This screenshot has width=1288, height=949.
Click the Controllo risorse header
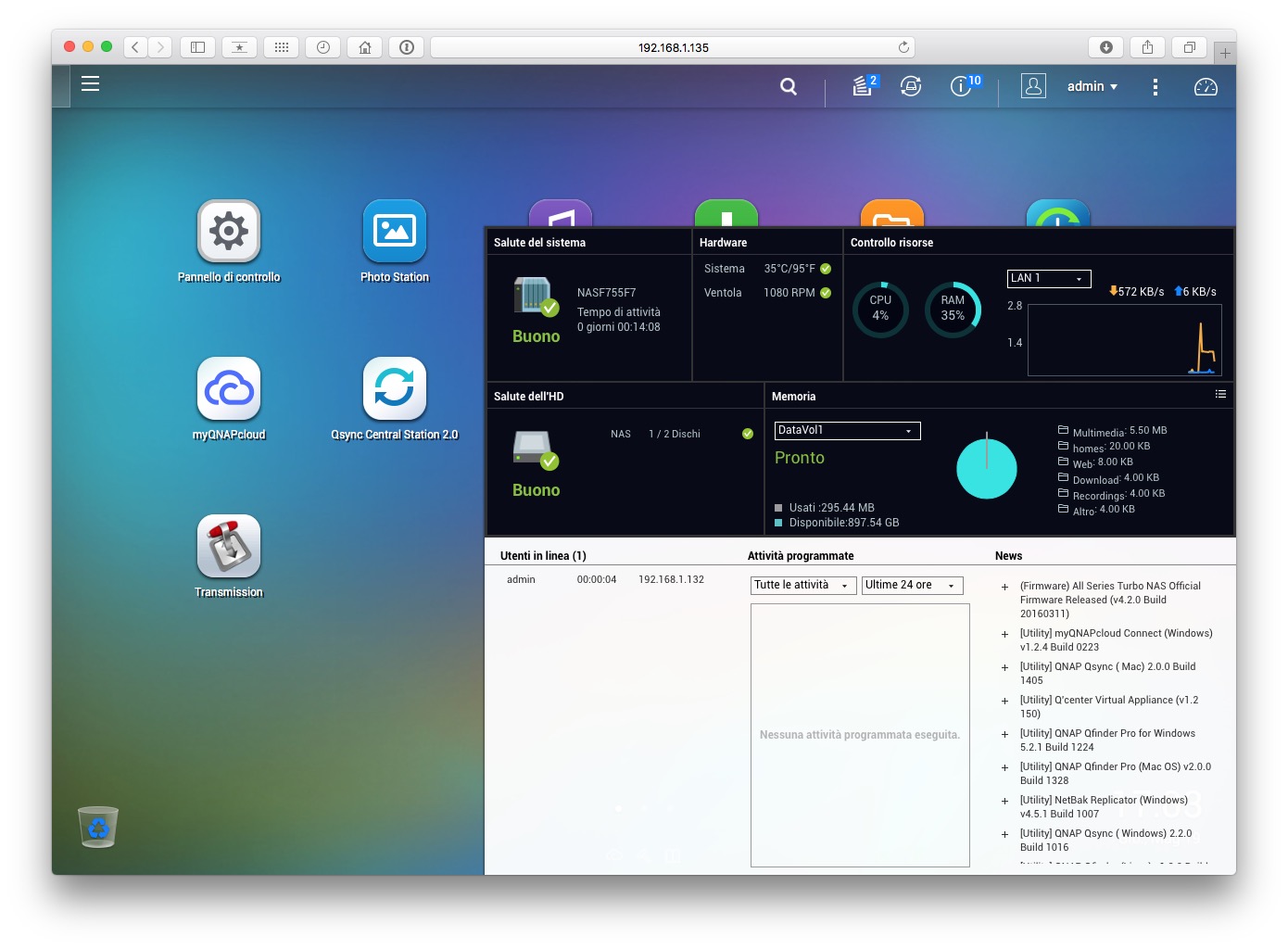pyautogui.click(x=891, y=243)
